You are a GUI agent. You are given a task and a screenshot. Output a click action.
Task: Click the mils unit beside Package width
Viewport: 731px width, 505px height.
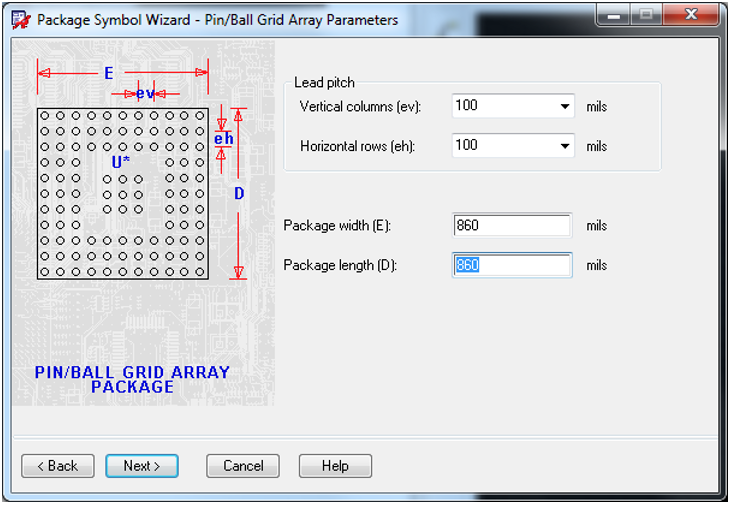597,226
